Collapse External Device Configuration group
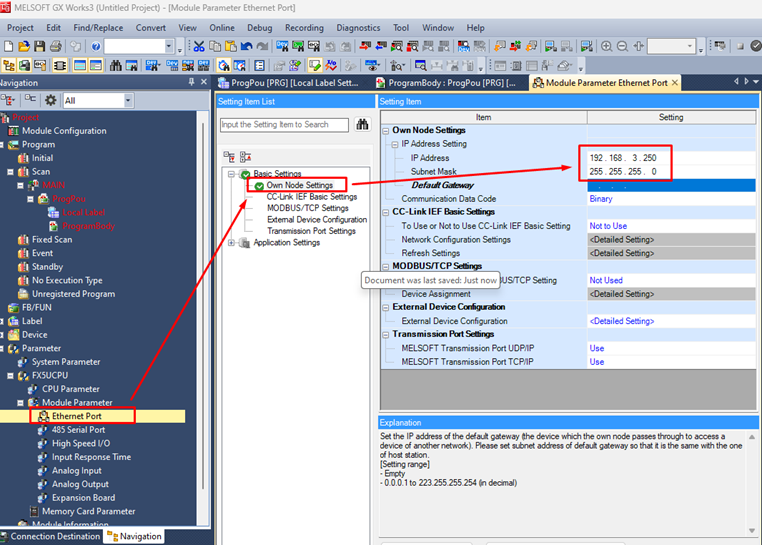This screenshot has height=545, width=762. click(385, 307)
